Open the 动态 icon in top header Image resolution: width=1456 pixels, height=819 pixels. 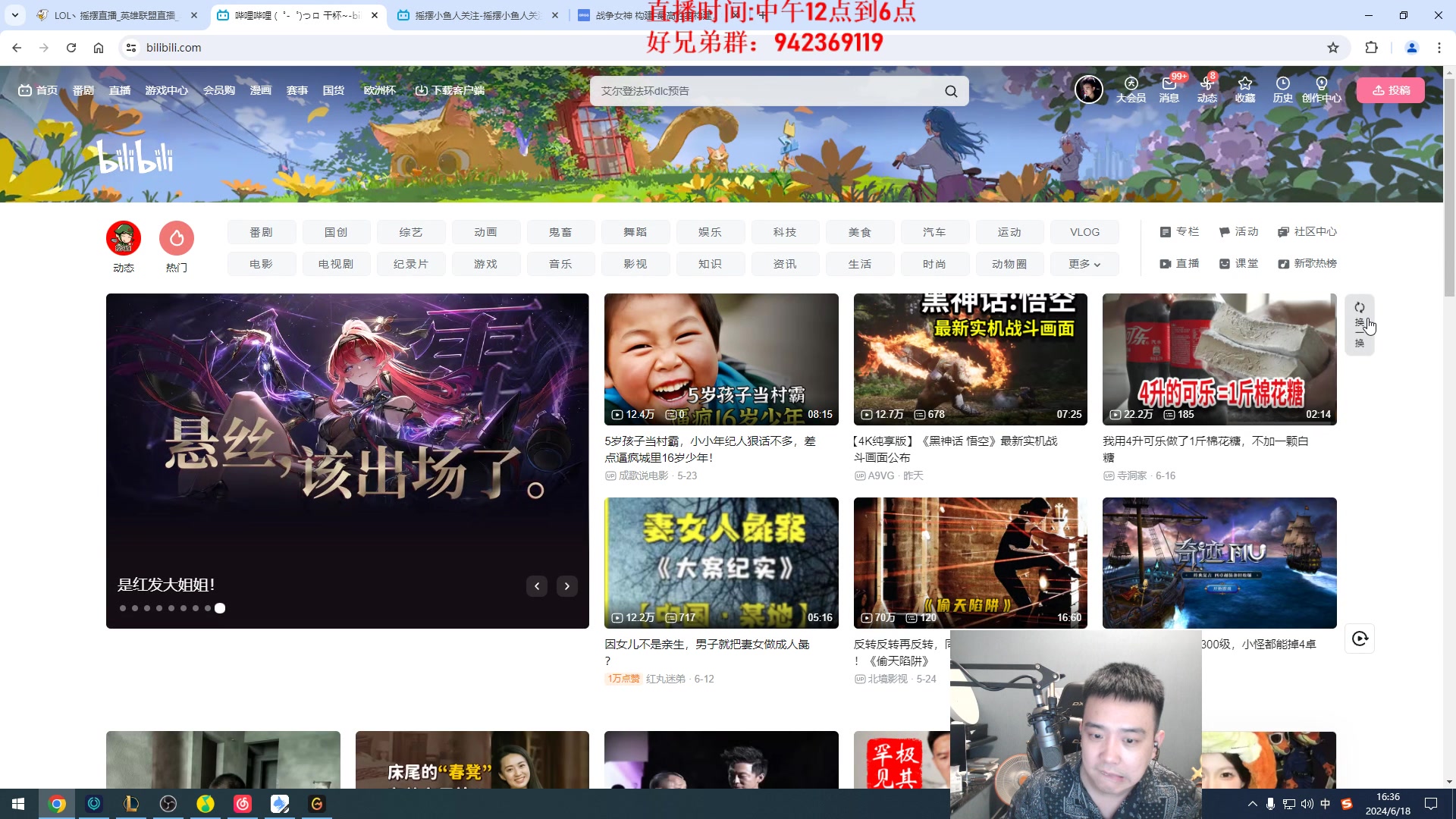tap(1207, 89)
